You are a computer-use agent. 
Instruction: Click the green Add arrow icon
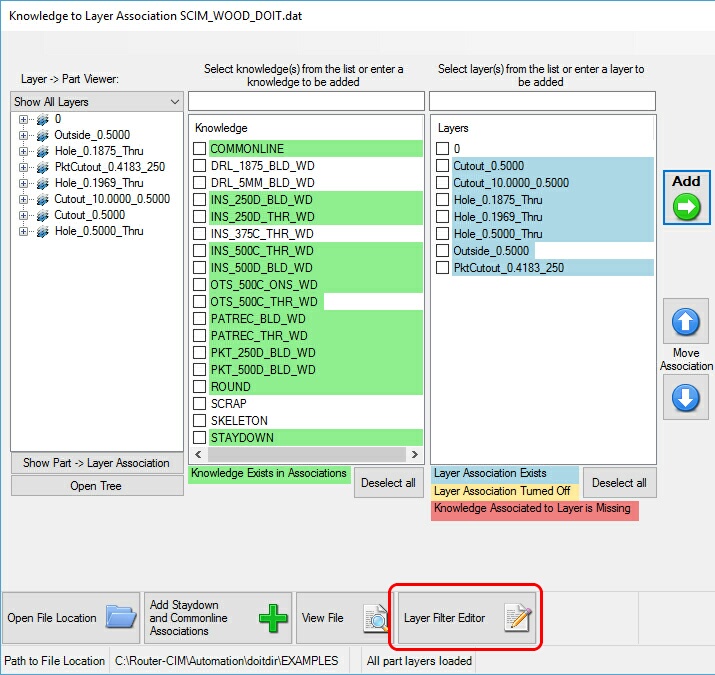click(686, 207)
